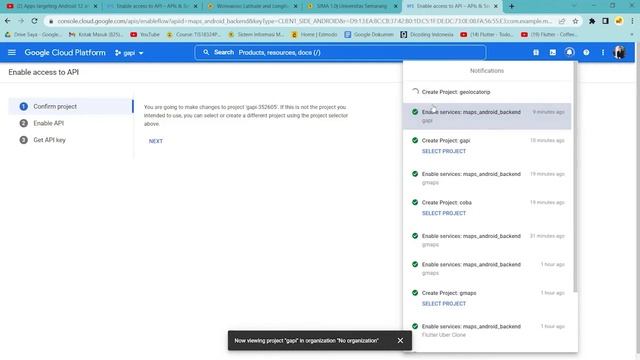Switch to the Apps targeting Android 12 tab
The height and width of the screenshot is (360, 640).
click(51, 6)
